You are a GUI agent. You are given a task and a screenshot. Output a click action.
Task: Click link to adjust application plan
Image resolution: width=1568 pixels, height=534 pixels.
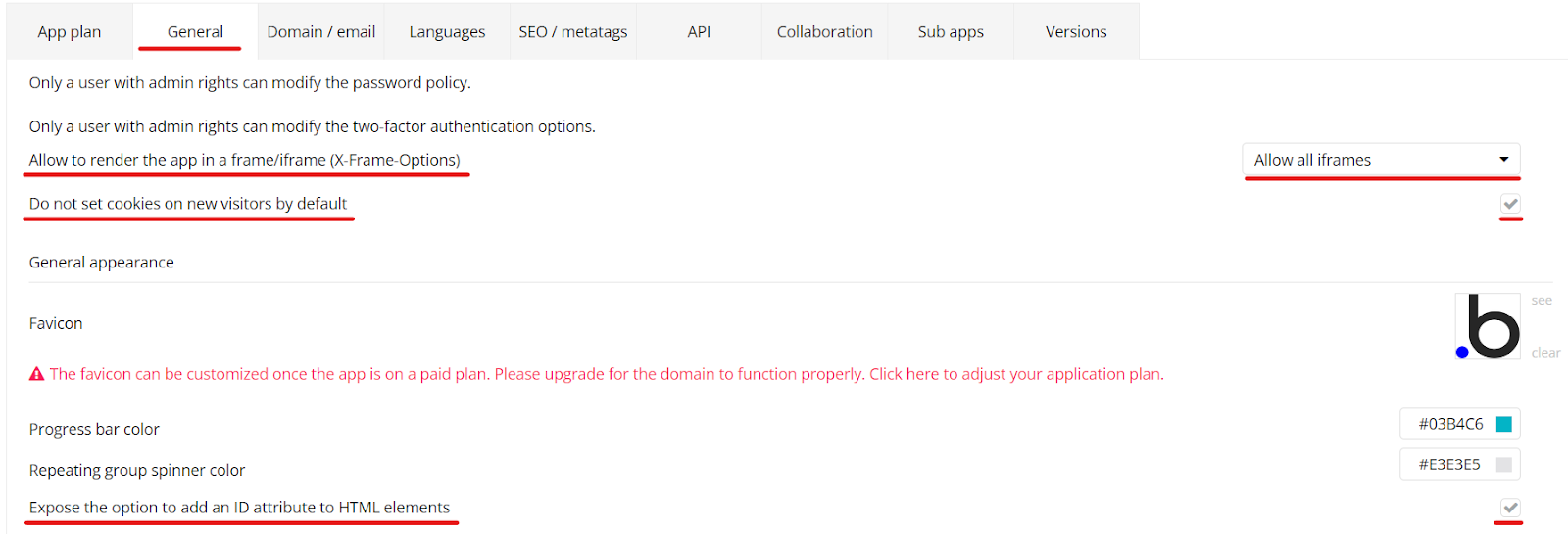(x=1015, y=374)
